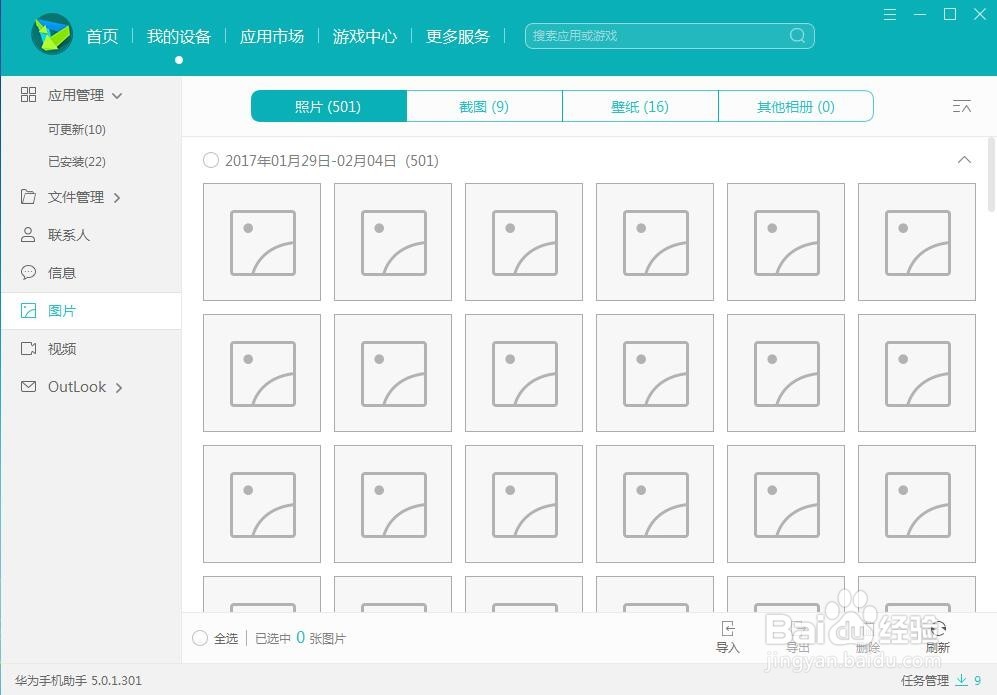Click the 联系人 sidebar label
The image size is (997, 695).
(x=69, y=235)
